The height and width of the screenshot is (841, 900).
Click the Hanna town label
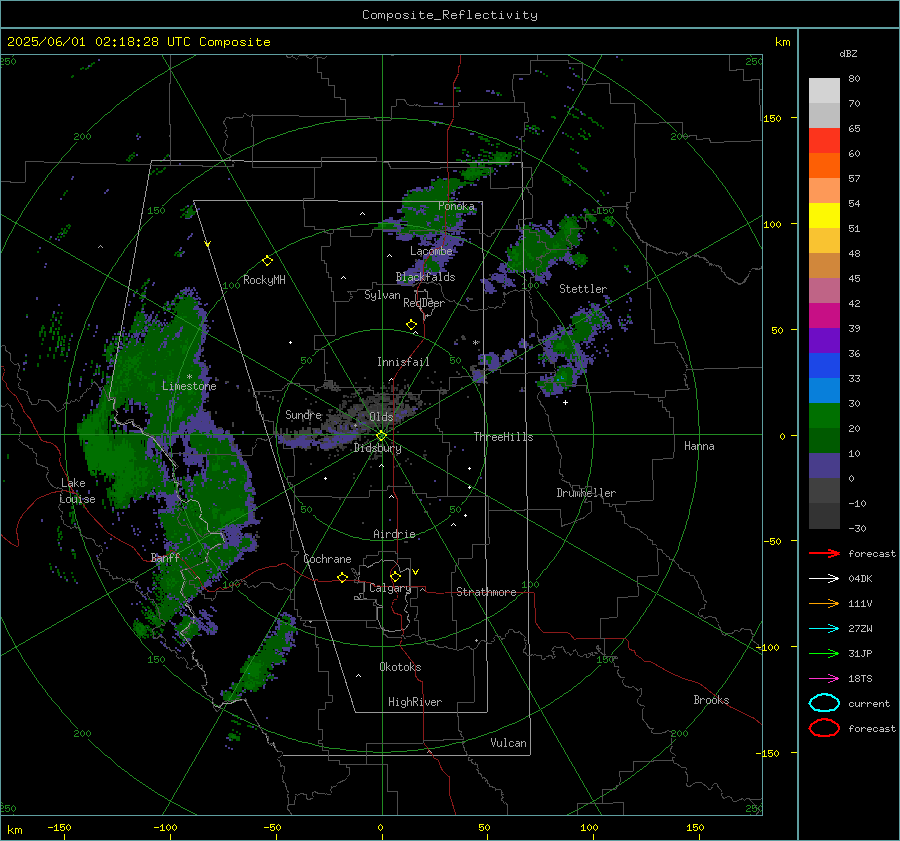click(699, 446)
